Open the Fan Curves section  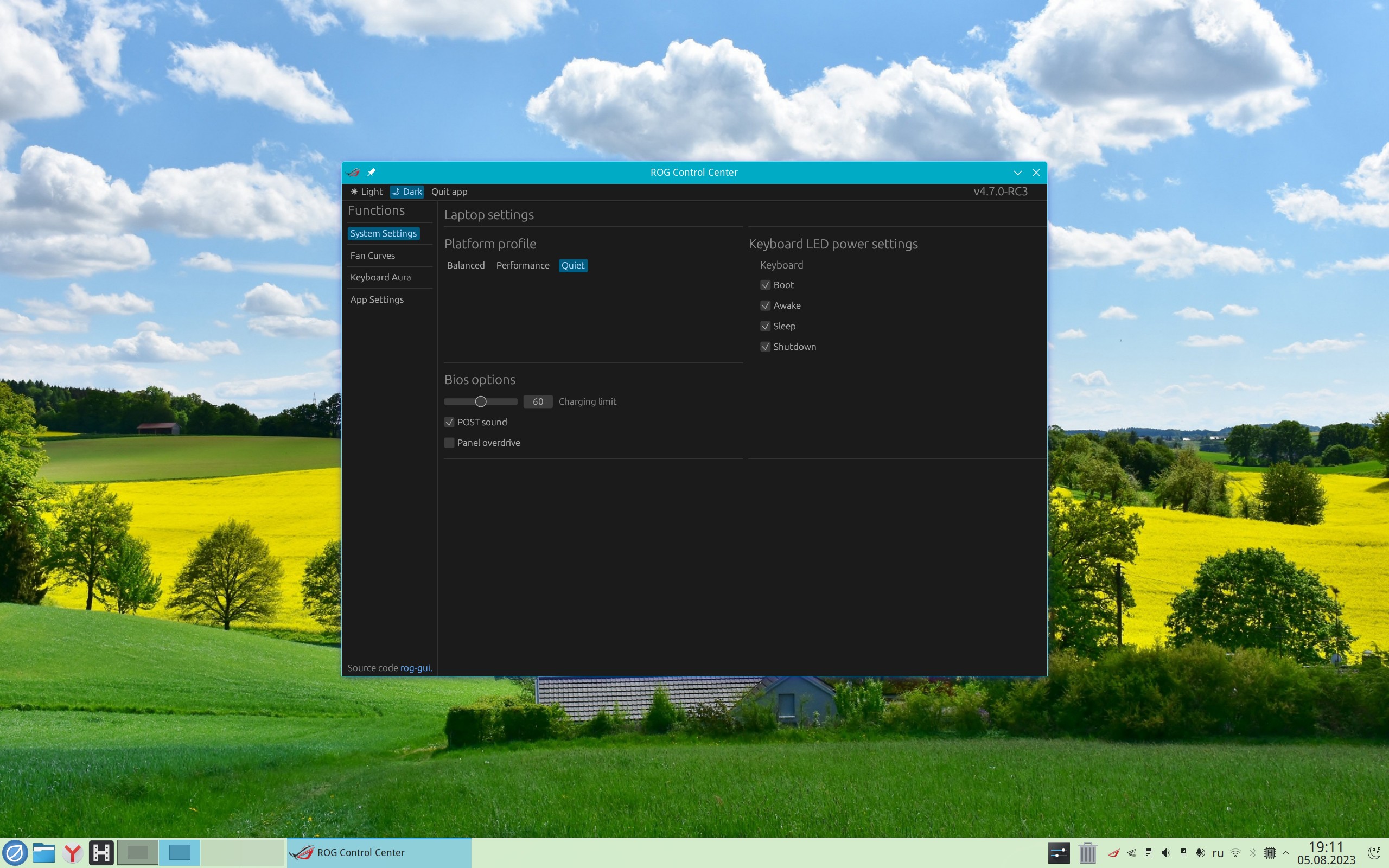click(x=373, y=256)
